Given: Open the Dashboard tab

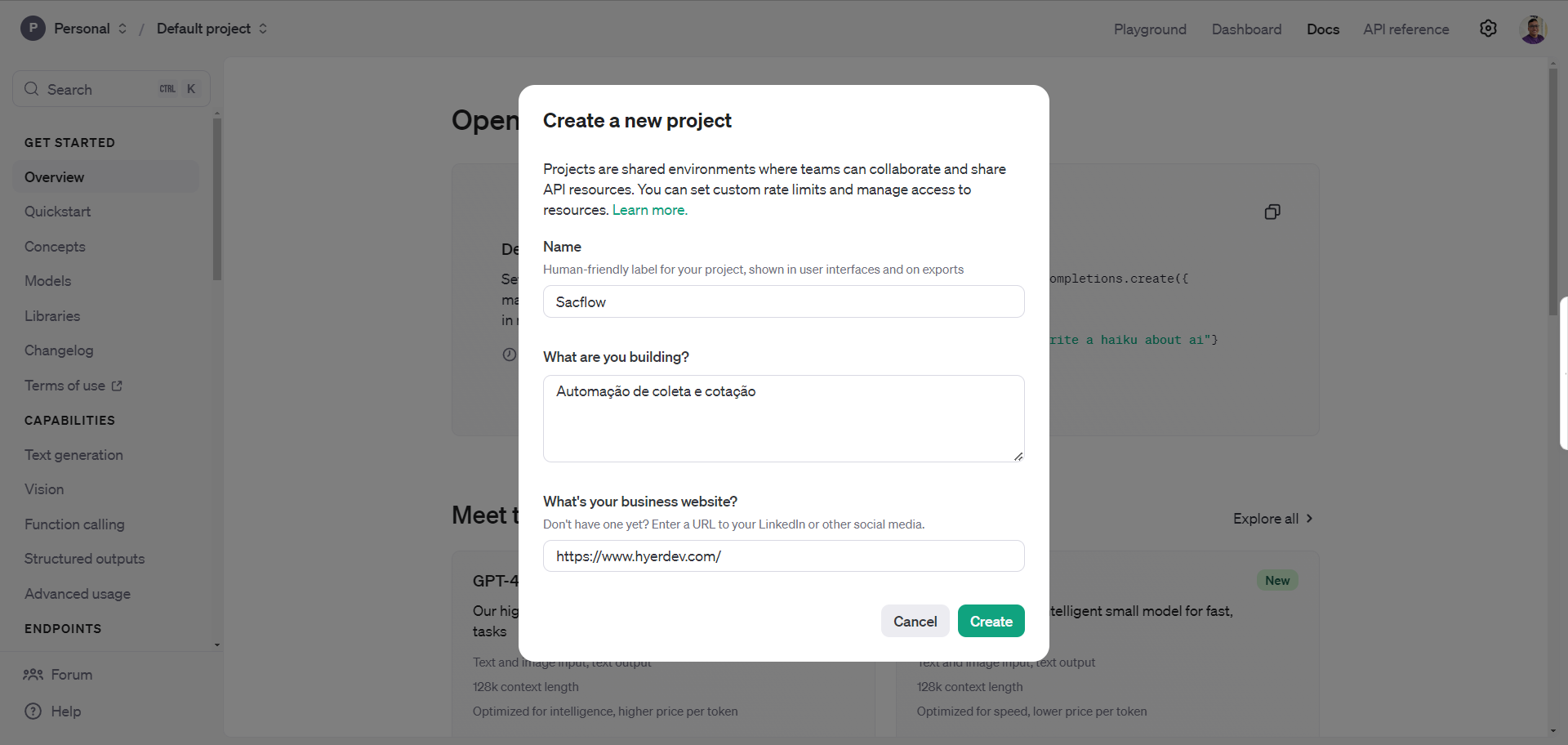Looking at the screenshot, I should point(1246,29).
